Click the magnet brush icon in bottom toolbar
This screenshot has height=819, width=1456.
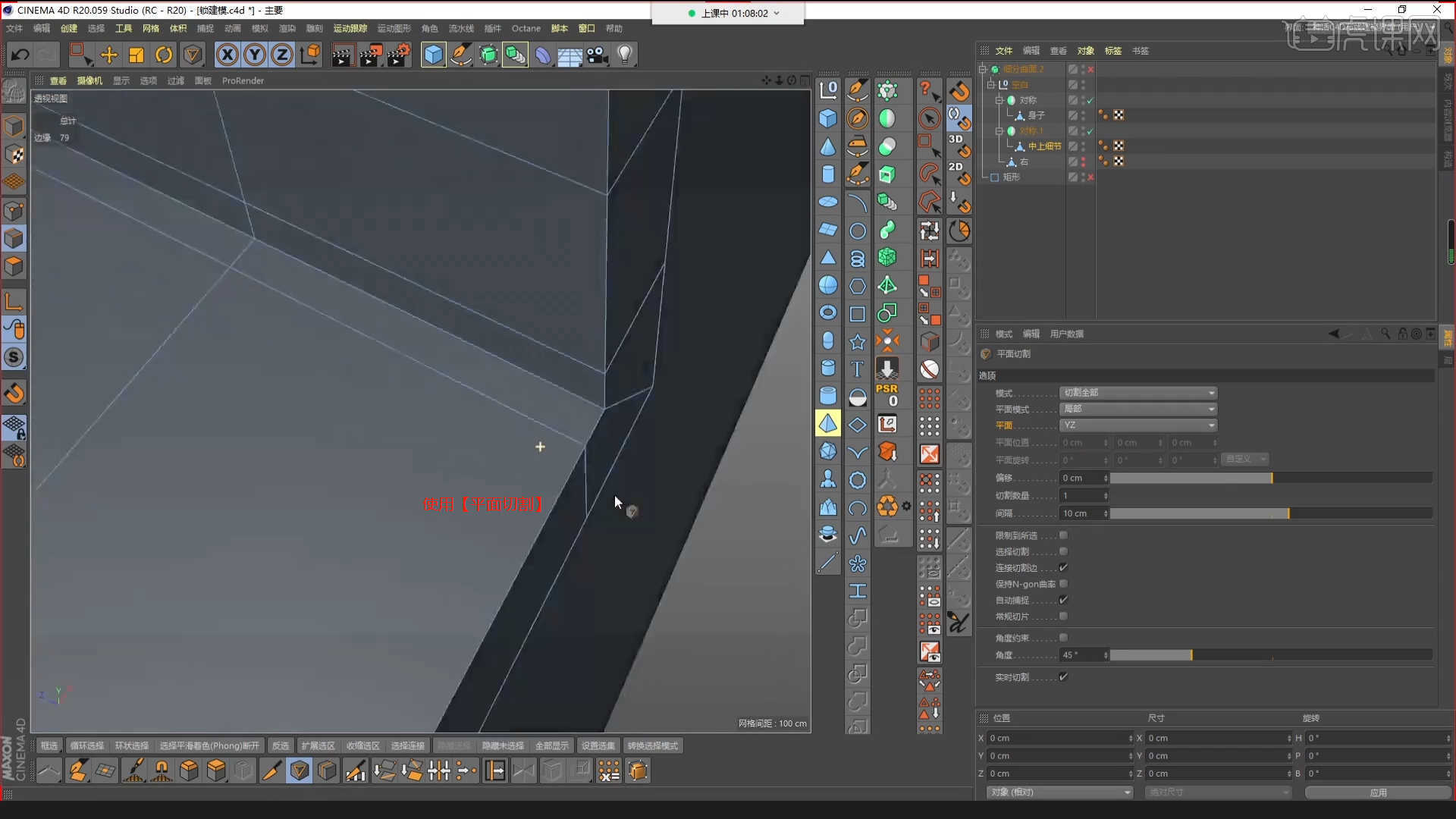pyautogui.click(x=162, y=770)
